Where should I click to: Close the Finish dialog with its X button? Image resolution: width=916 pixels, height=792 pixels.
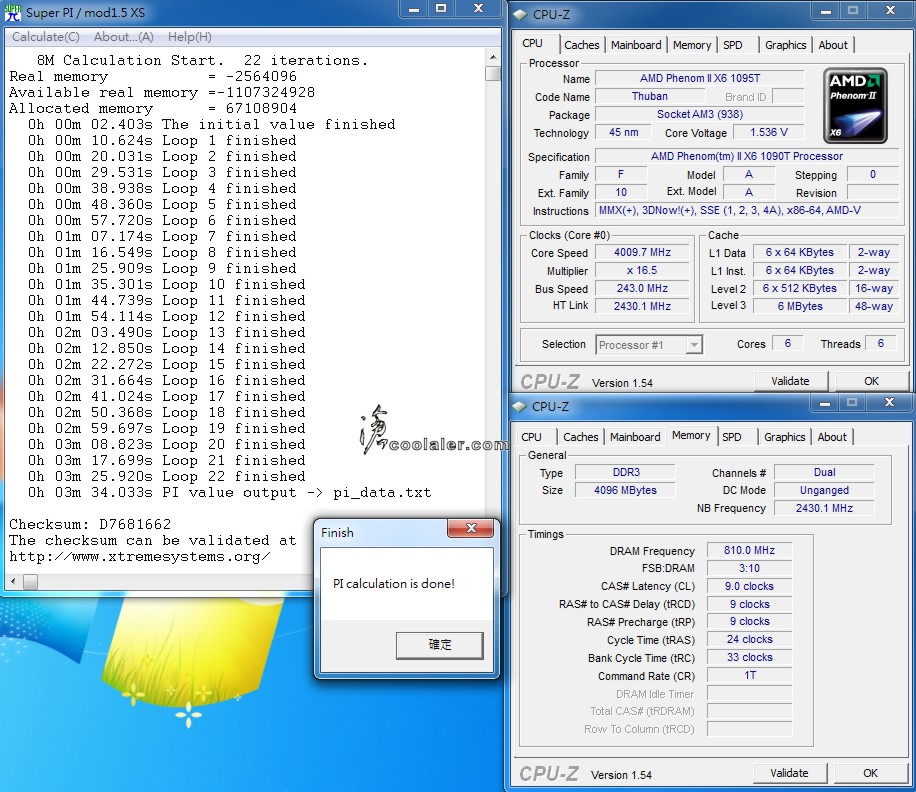[471, 528]
